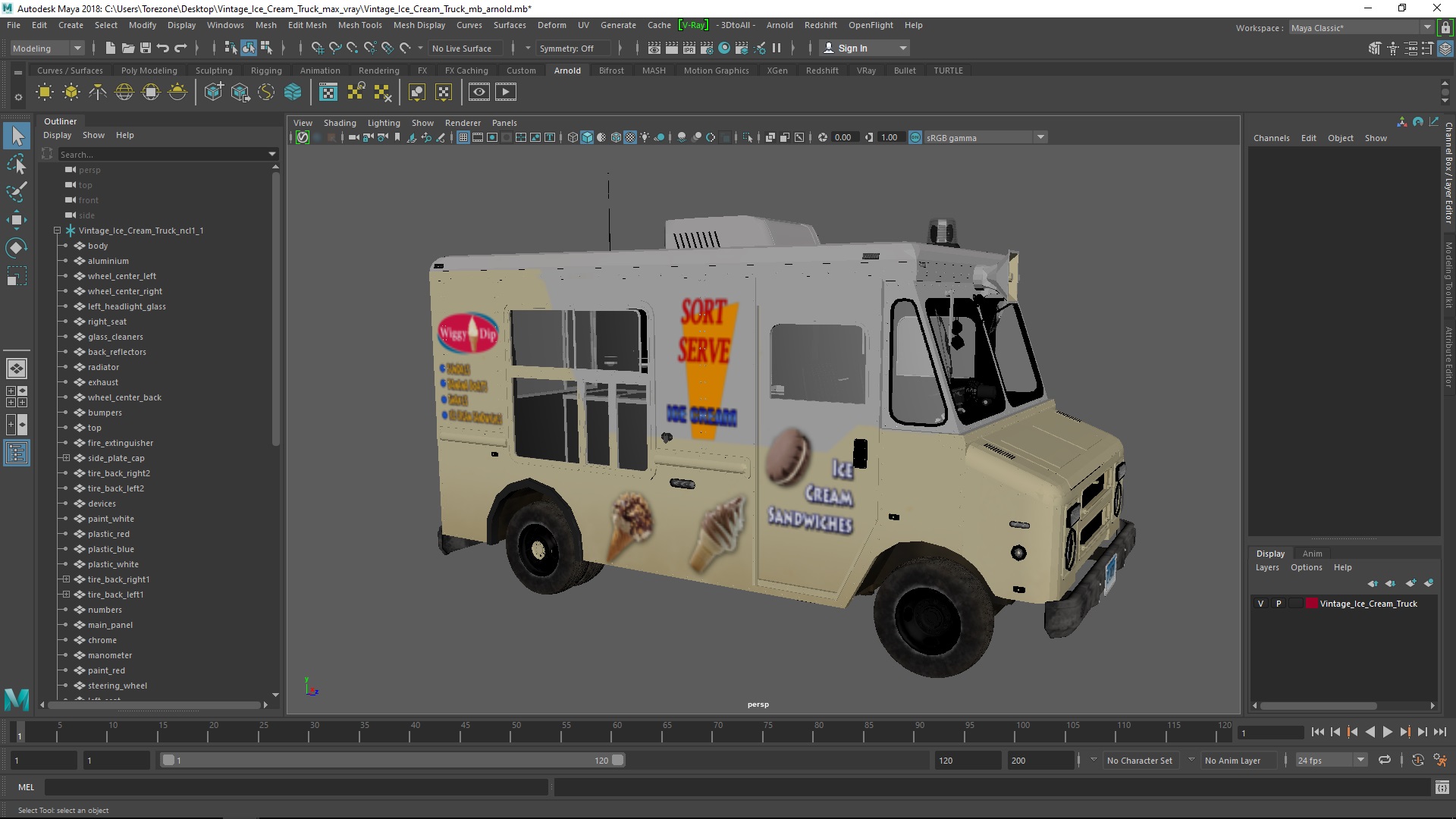Screen dimensions: 1456x819
Task: Play animation forwards button
Action: point(1387,732)
